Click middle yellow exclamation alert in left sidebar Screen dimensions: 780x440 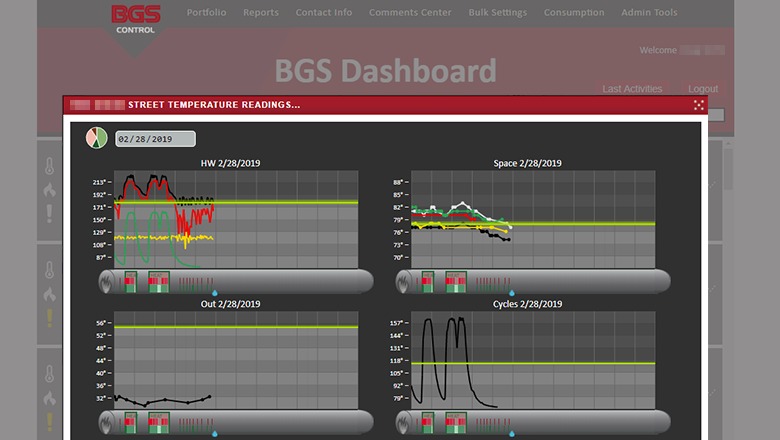pos(49,318)
